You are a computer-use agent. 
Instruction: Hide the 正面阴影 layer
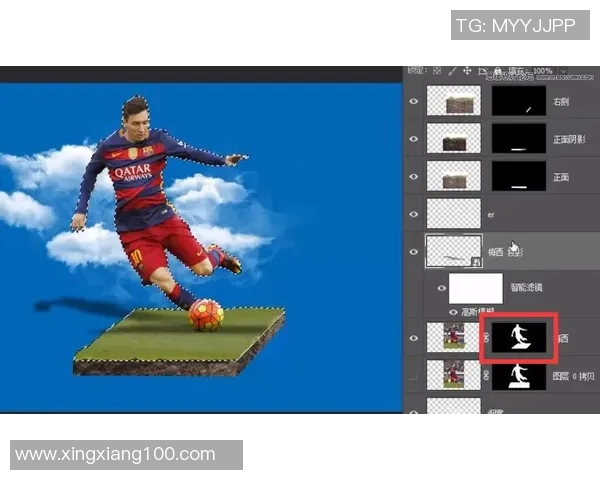coord(414,139)
